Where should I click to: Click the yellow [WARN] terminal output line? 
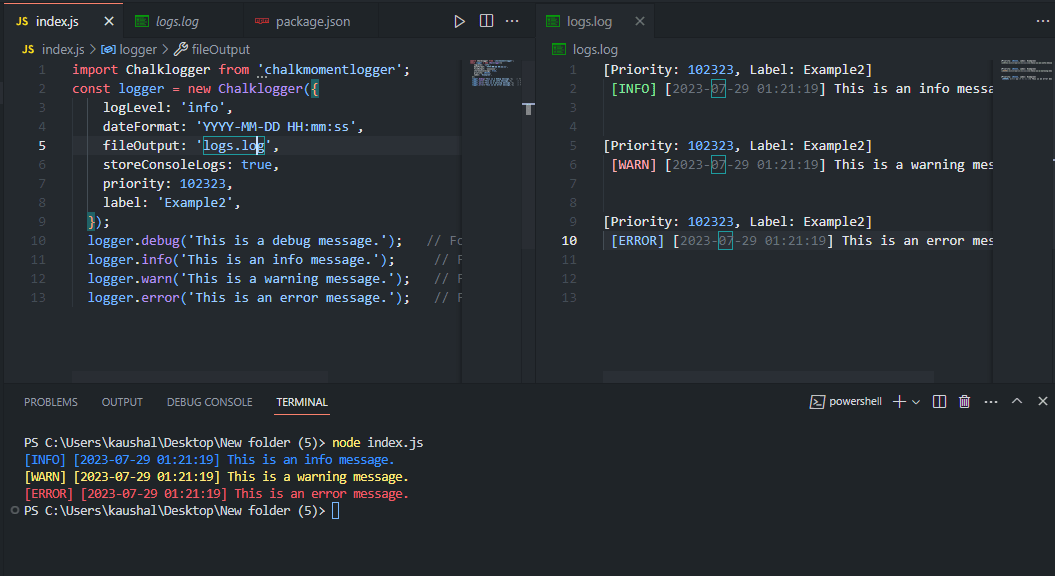coord(216,476)
